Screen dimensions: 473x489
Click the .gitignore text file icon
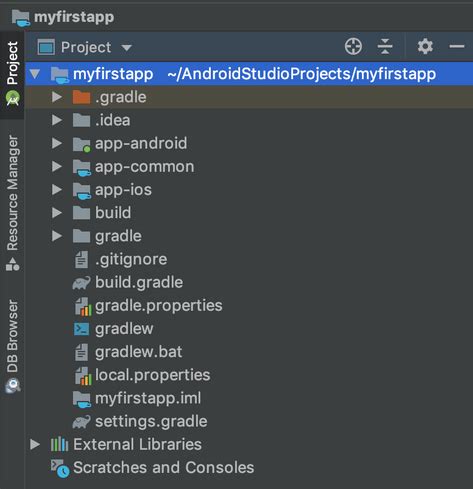[81, 260]
